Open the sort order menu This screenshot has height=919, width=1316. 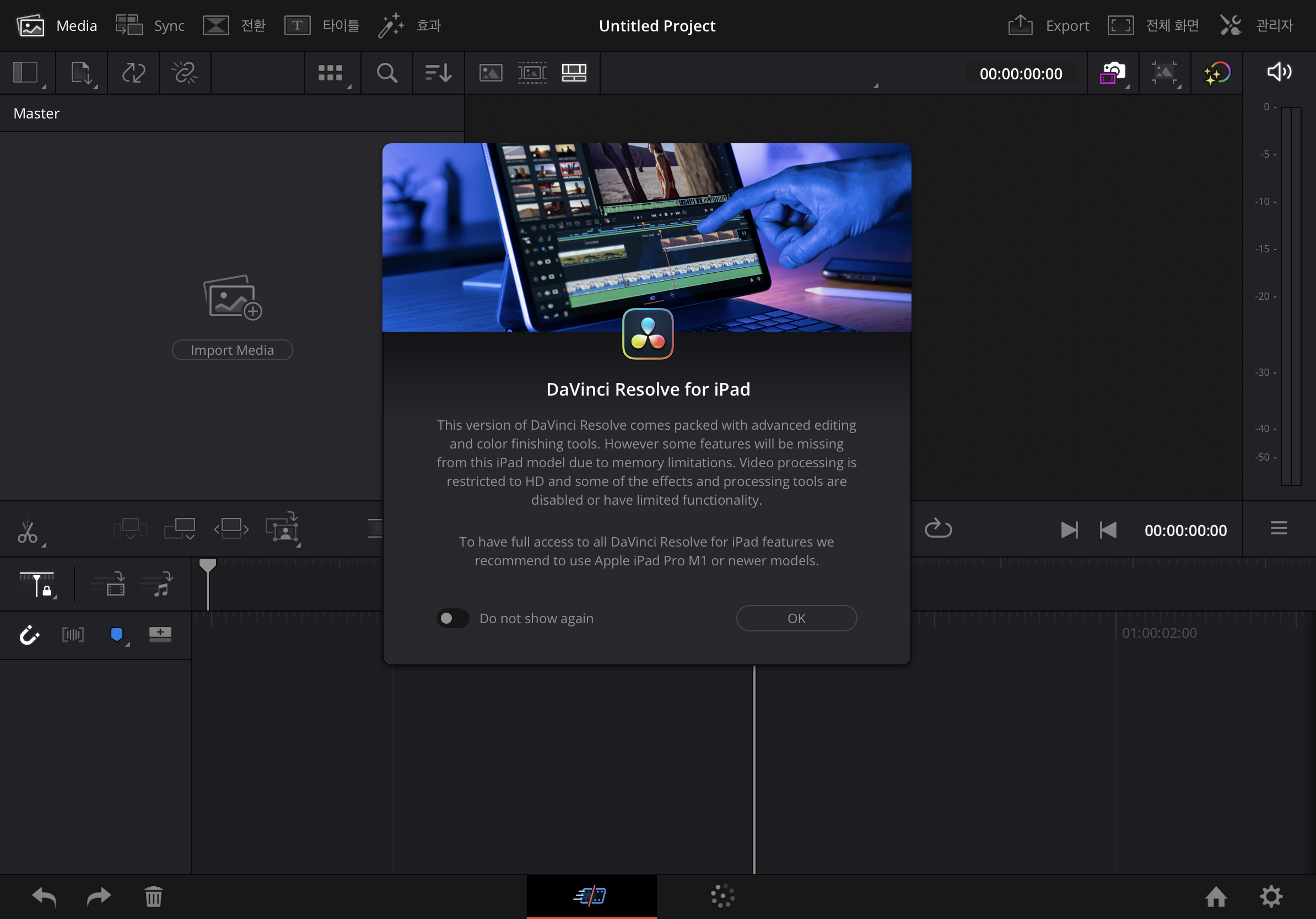438,73
